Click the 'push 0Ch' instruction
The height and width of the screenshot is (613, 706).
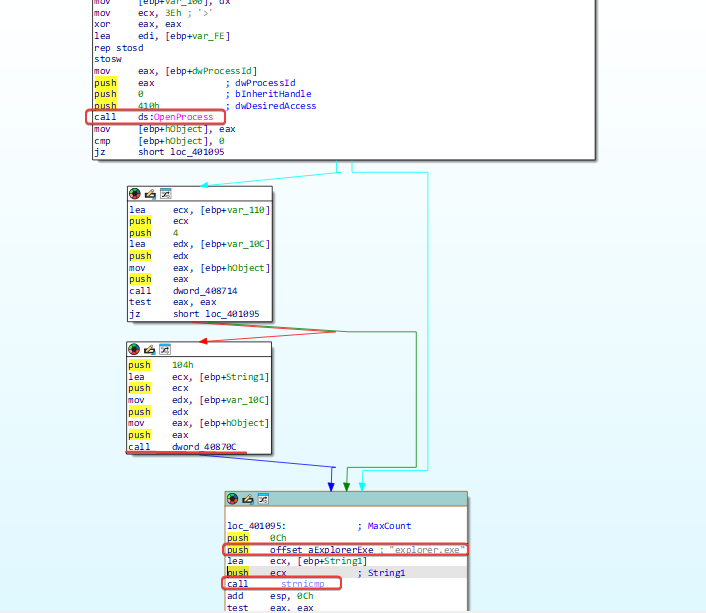tap(257, 538)
